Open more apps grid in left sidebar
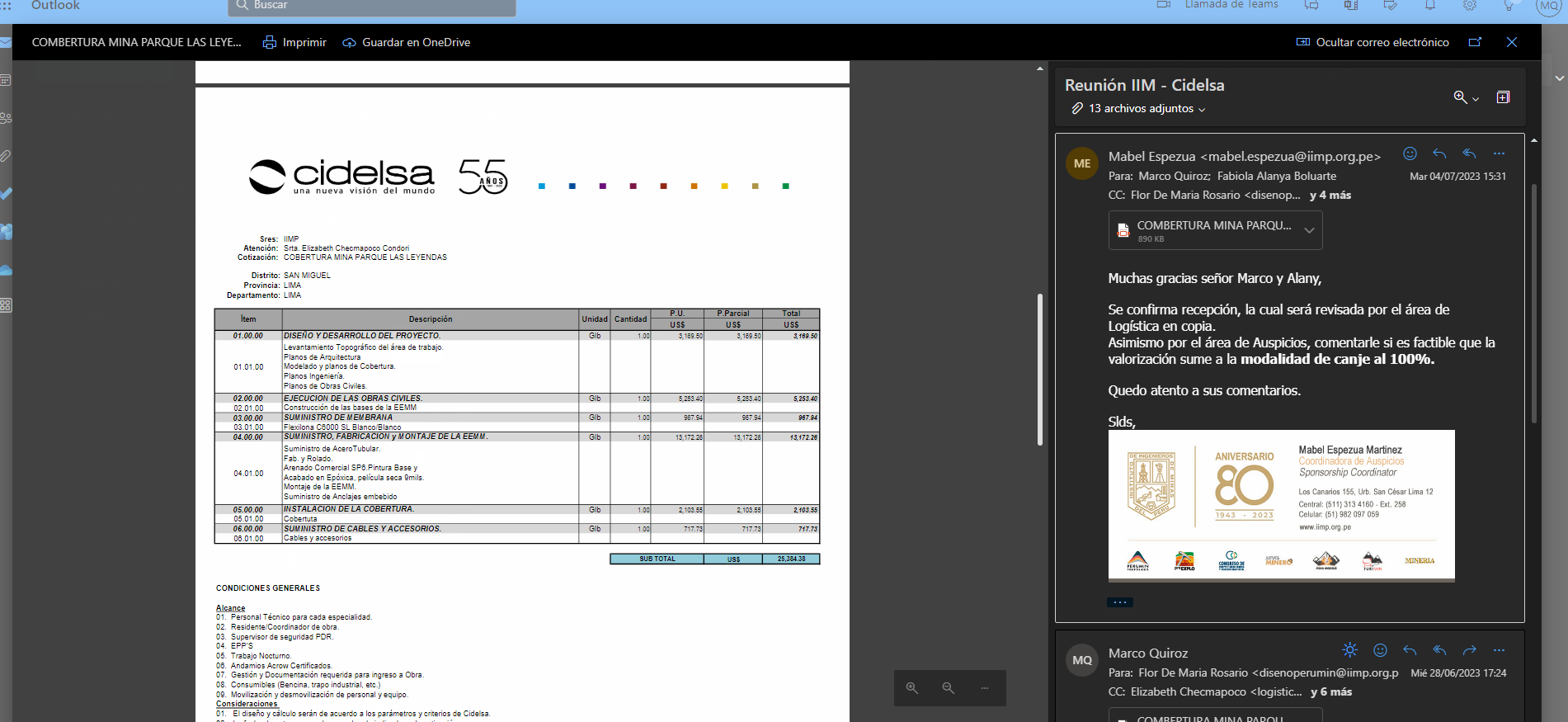This screenshot has height=722, width=1568. pos(6,305)
